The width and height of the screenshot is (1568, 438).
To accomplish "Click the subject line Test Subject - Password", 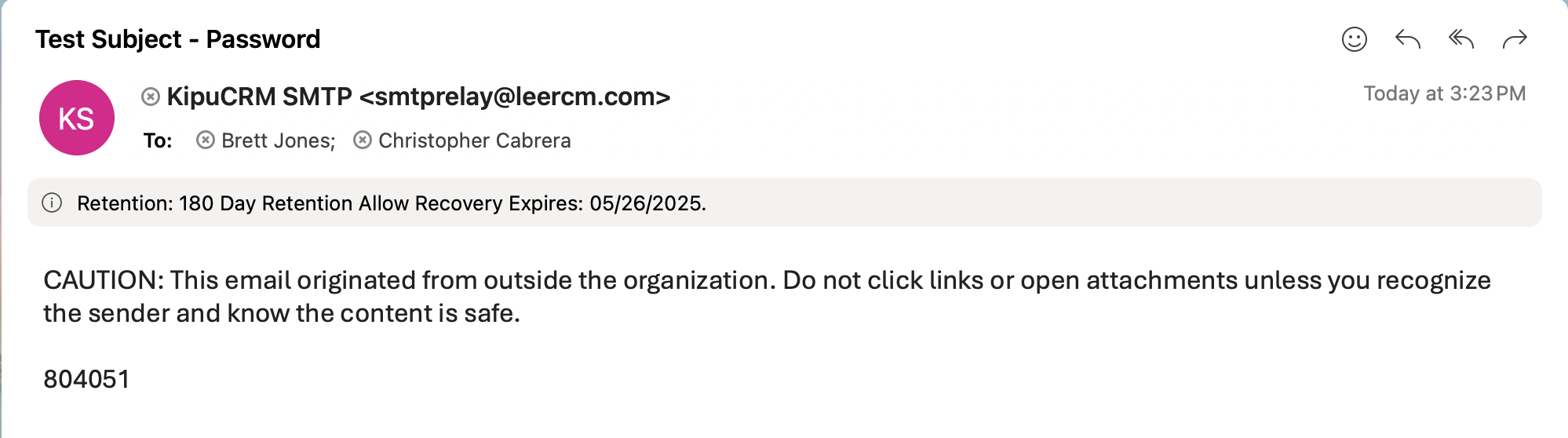I will point(178,39).
